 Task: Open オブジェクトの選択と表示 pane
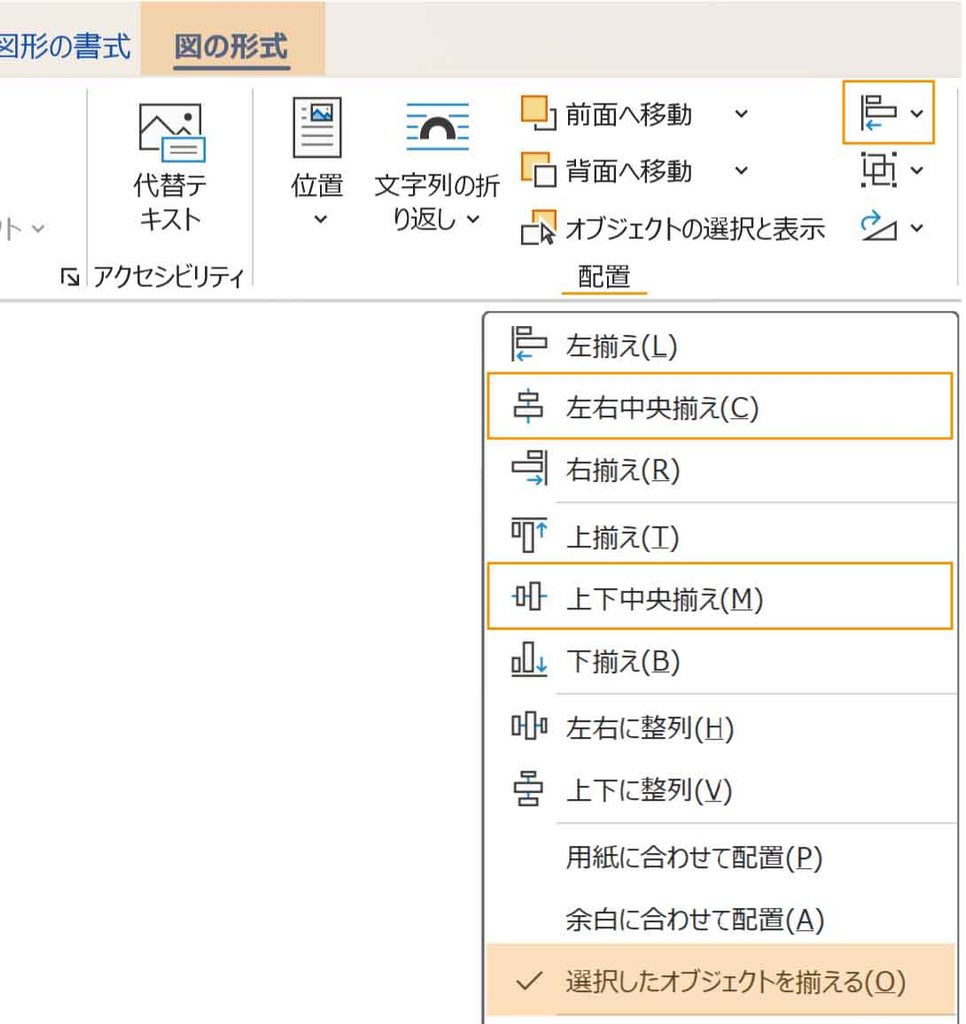pos(695,229)
